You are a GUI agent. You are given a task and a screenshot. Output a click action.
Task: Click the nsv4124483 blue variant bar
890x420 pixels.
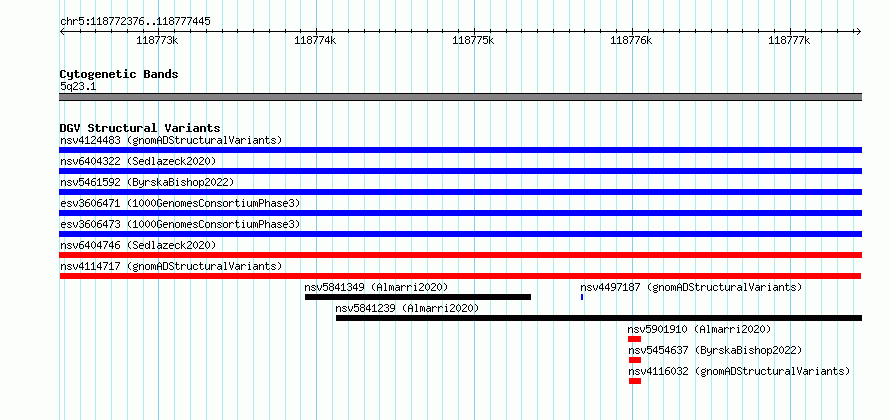(x=460, y=150)
